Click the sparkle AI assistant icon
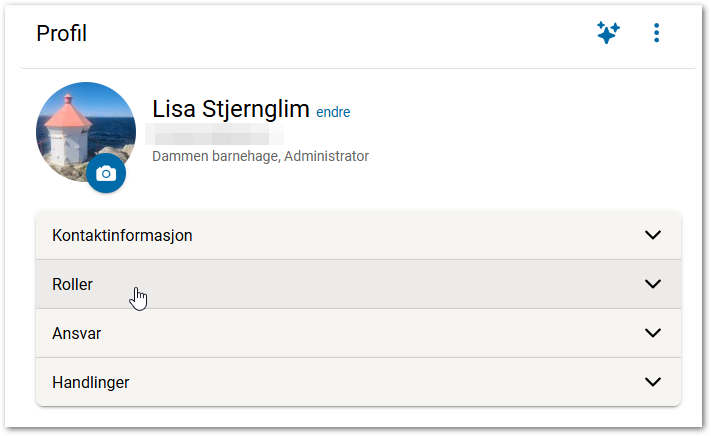 click(608, 33)
